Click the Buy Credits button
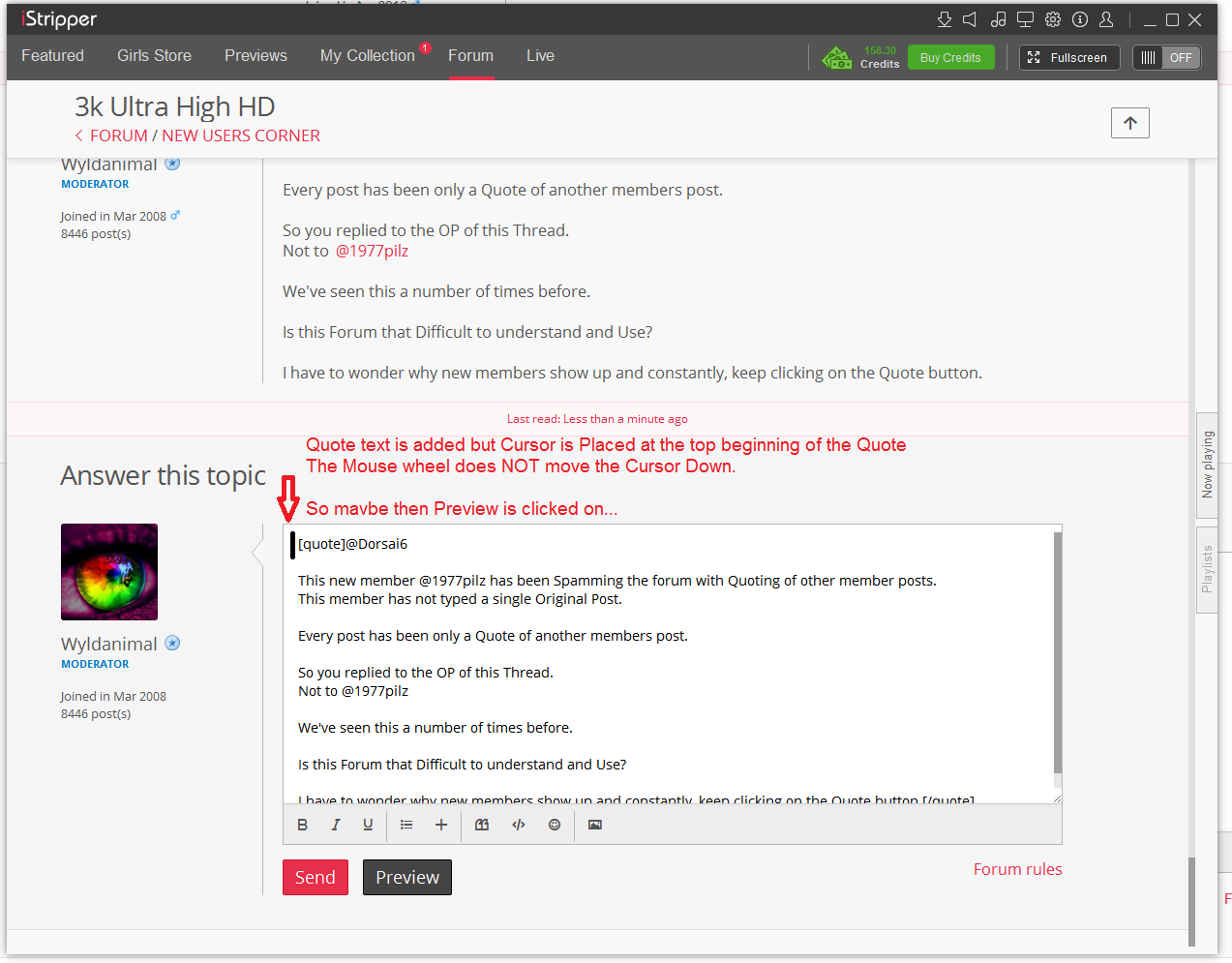Image resolution: width=1232 pixels, height=963 pixels. tap(950, 57)
